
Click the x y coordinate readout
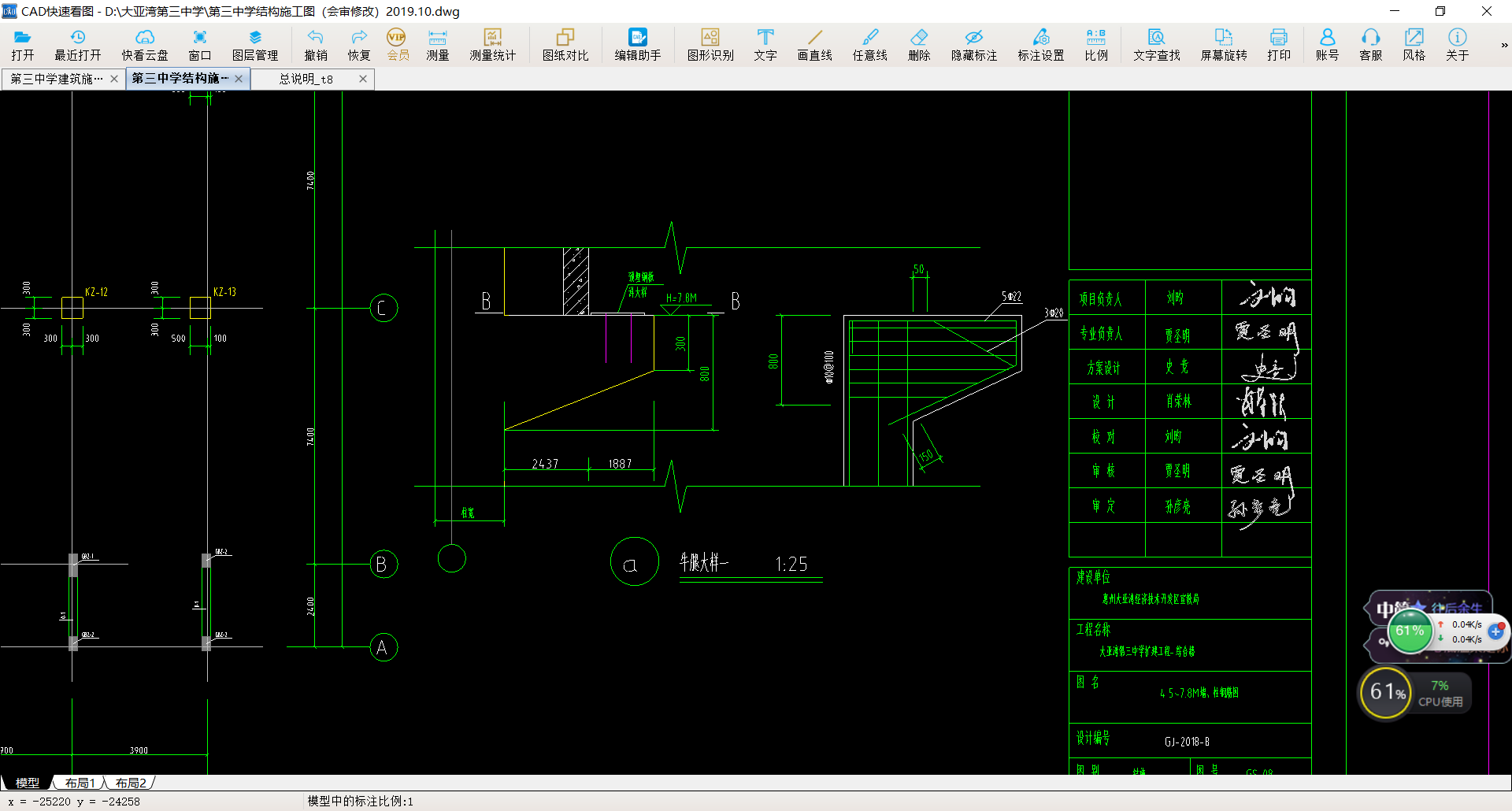point(74,802)
